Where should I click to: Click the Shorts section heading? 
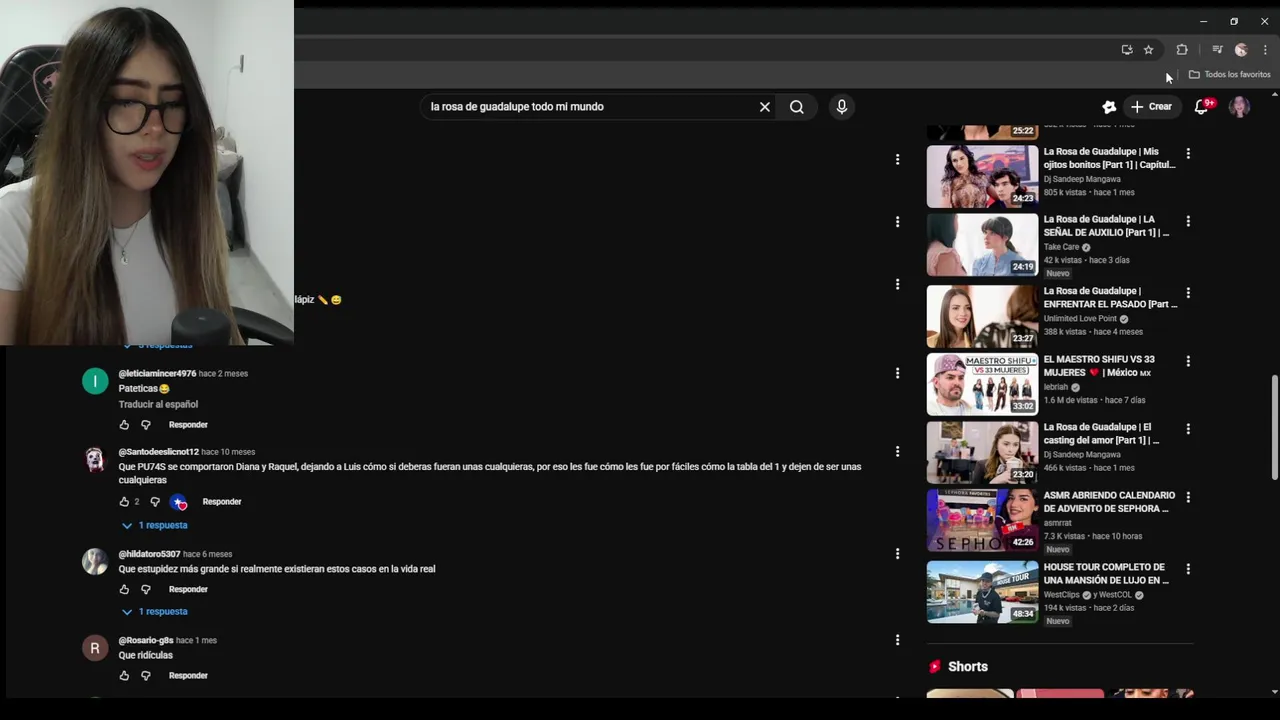[967, 667]
